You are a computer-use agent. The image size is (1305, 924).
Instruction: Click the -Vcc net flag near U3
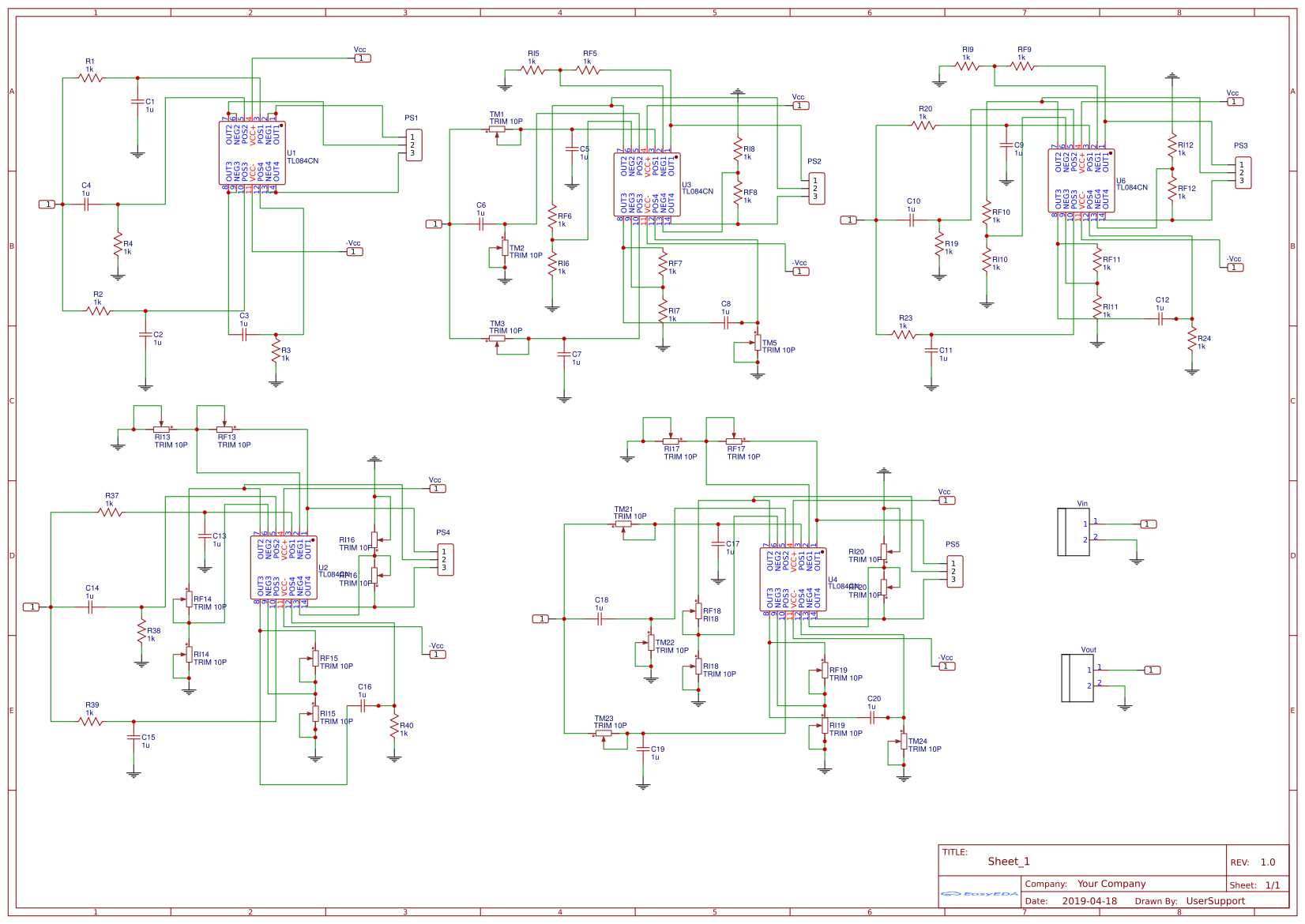(801, 270)
